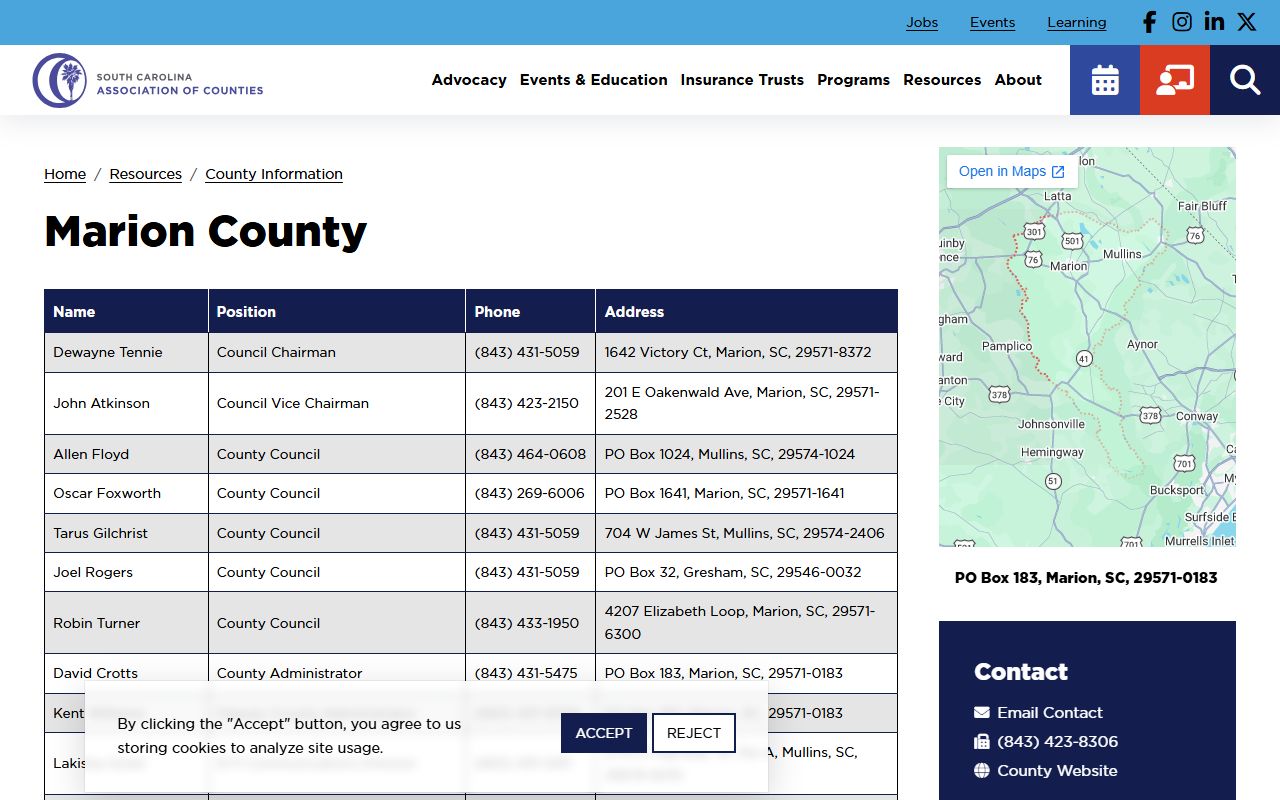This screenshot has height=800, width=1280.
Task: Click address 4207 Elizabeth Loop, Marion
Action: 740,623
